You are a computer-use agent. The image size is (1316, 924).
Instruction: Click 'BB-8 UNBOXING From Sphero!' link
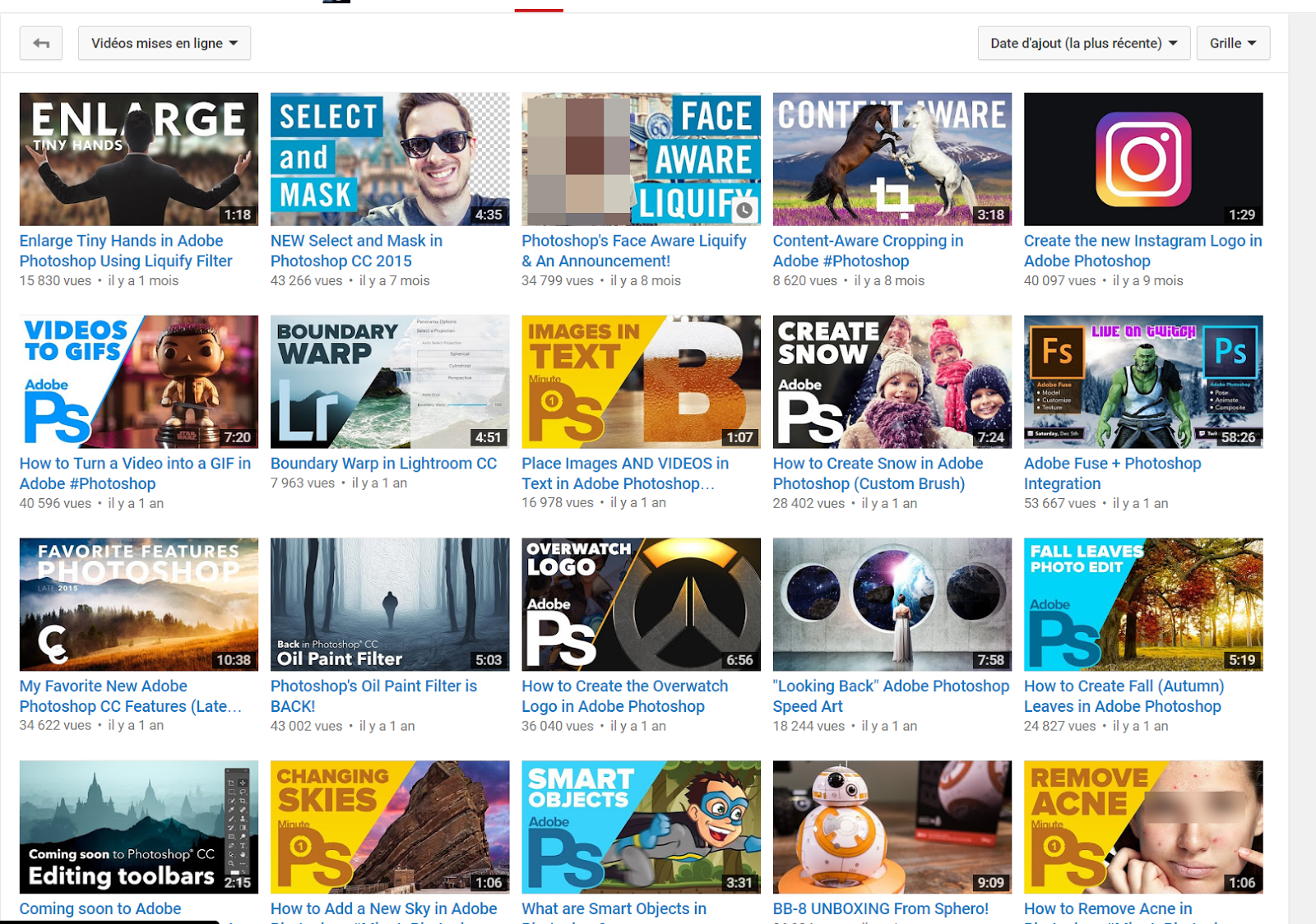[880, 908]
